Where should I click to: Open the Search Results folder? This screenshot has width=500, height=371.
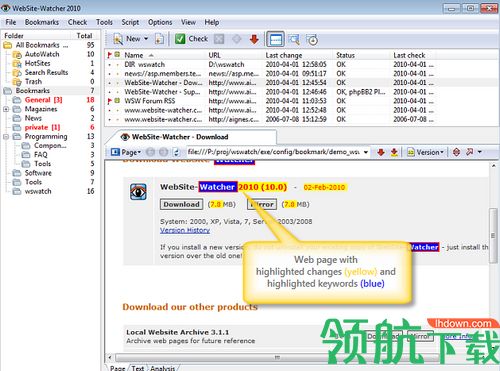click(46, 72)
